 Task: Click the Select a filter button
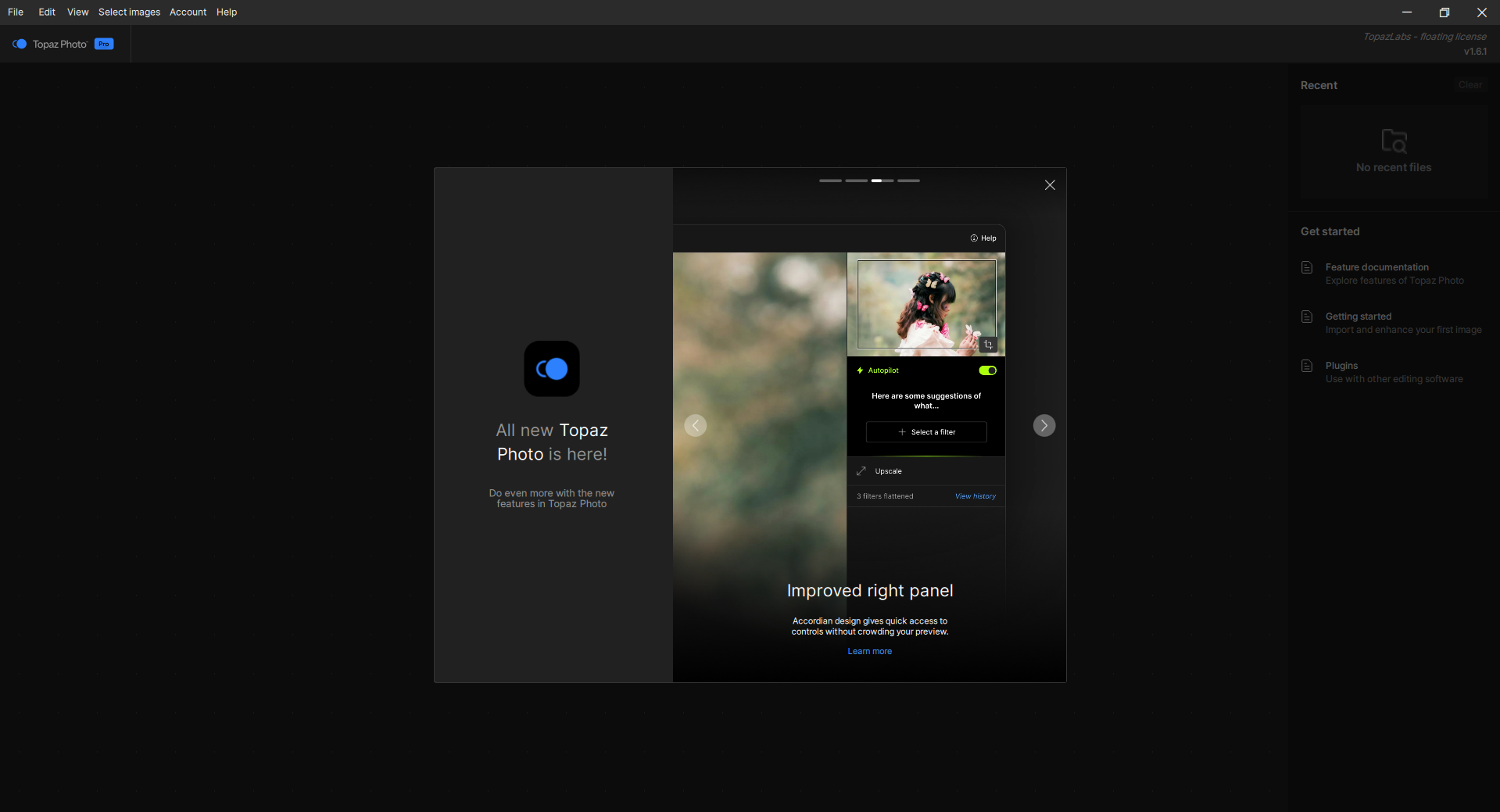coord(926,432)
